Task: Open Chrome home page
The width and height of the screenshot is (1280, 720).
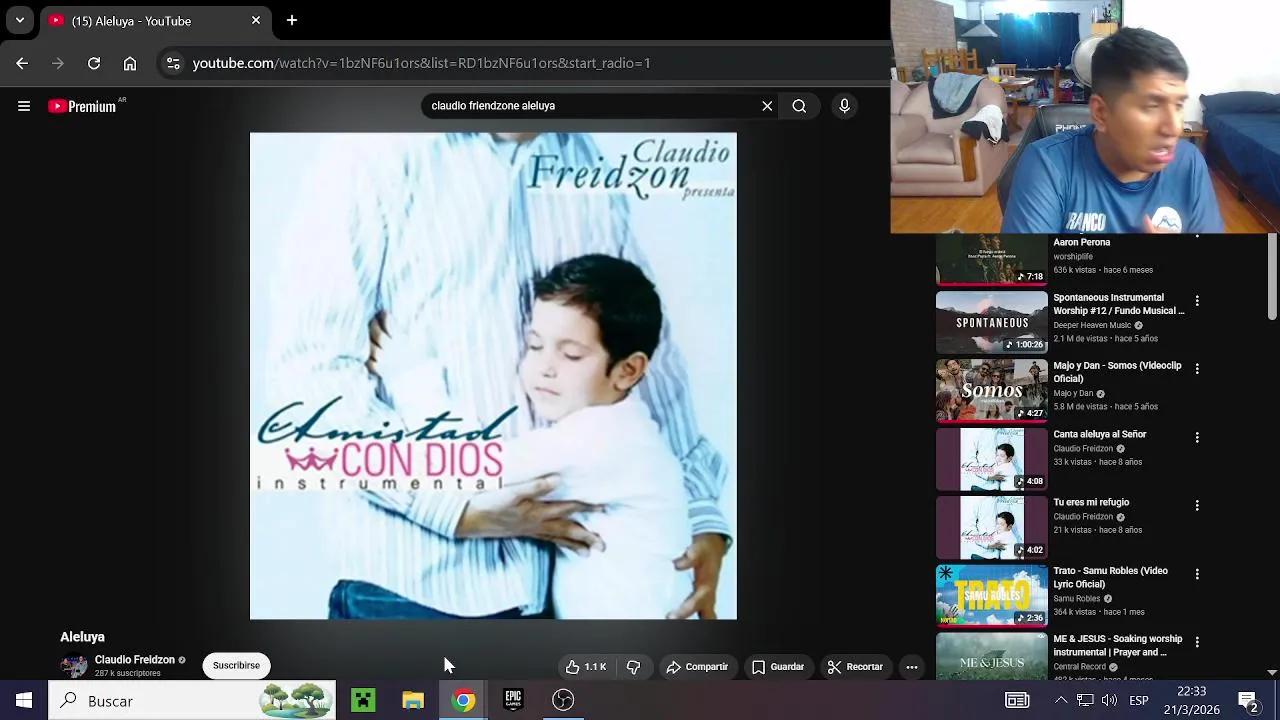Action: coord(130,63)
